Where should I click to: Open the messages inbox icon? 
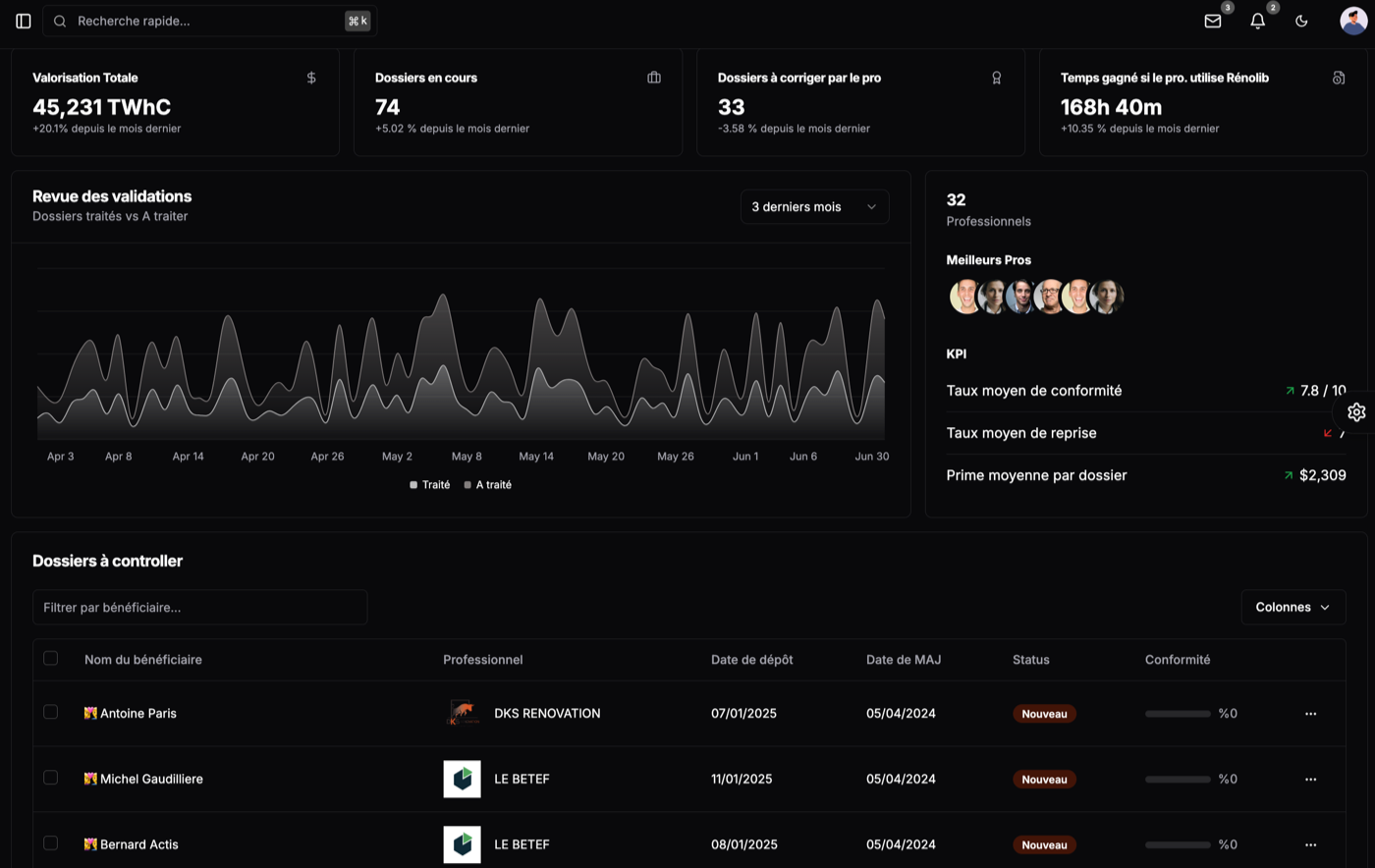[1212, 21]
